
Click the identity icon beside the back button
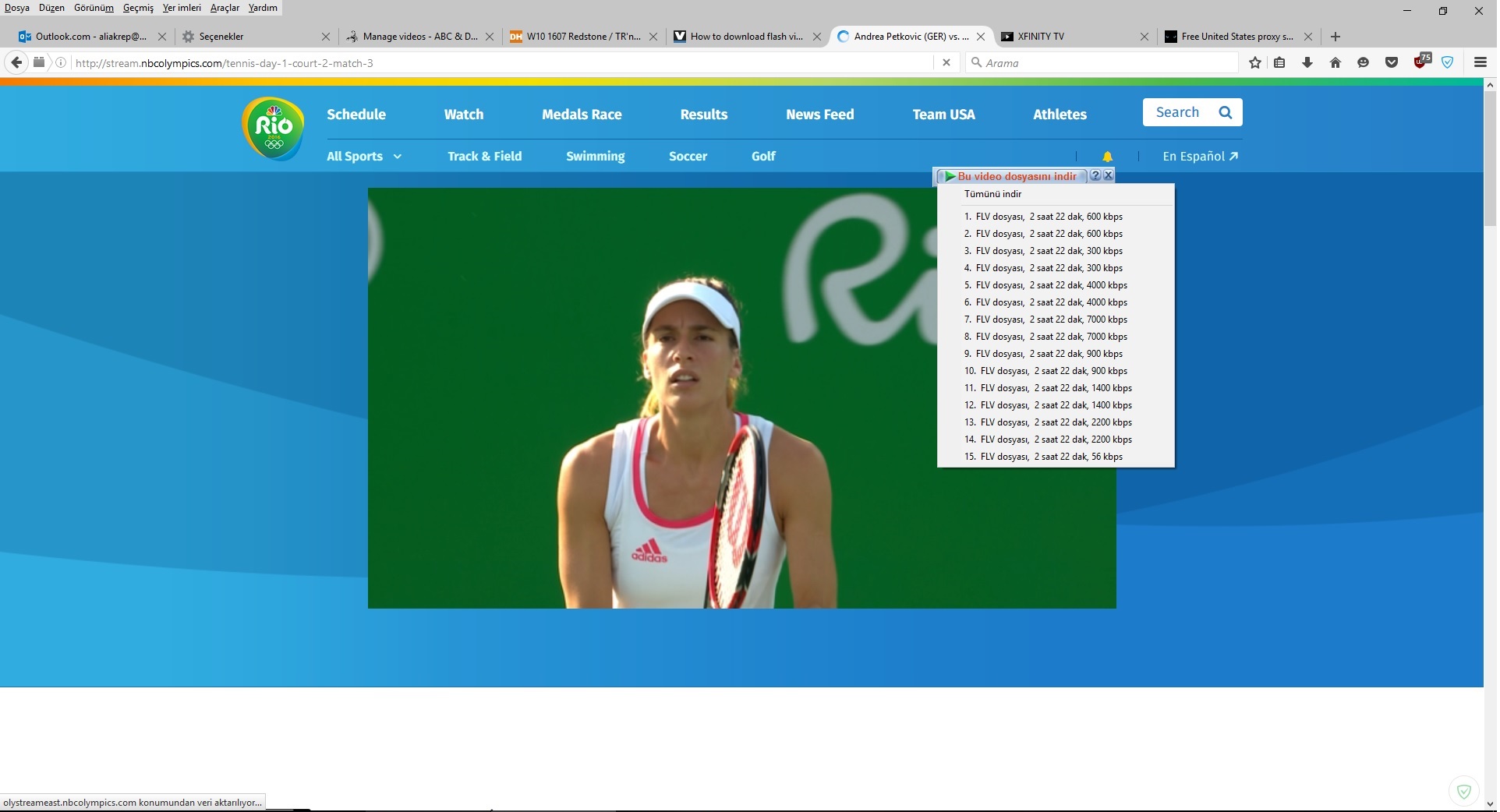38,62
